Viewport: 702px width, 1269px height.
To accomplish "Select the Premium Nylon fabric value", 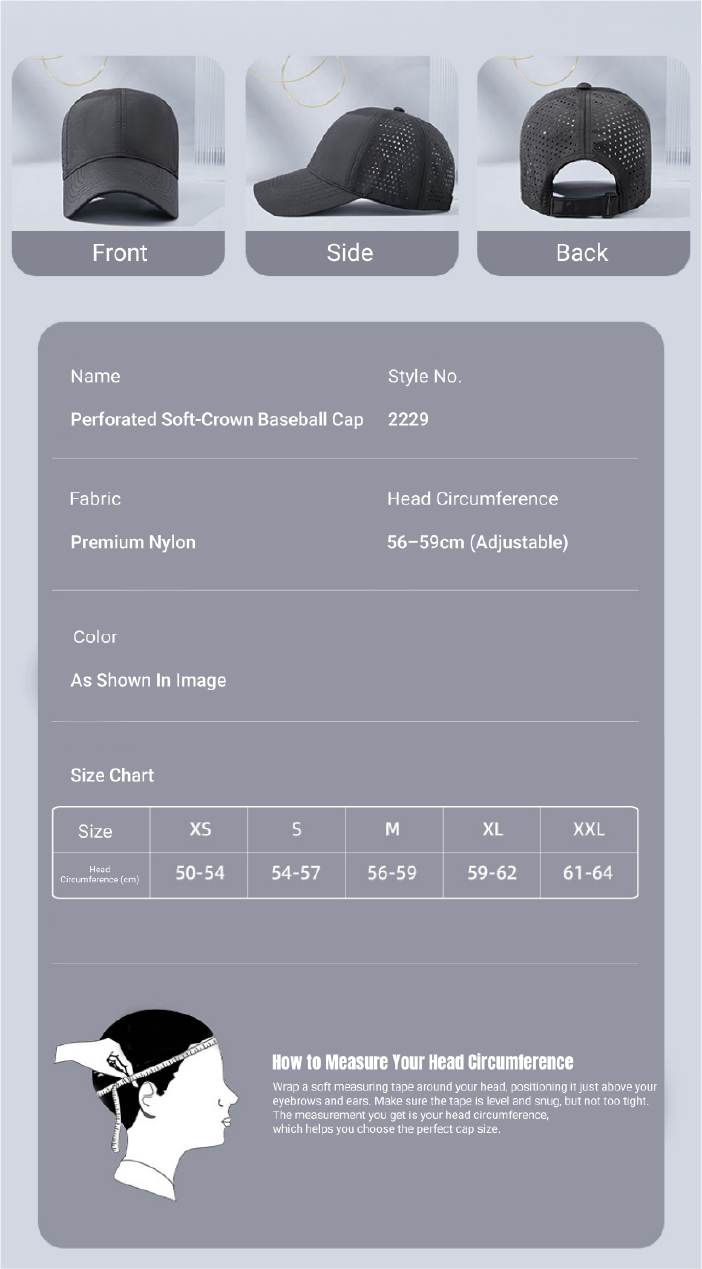I will 133,542.
